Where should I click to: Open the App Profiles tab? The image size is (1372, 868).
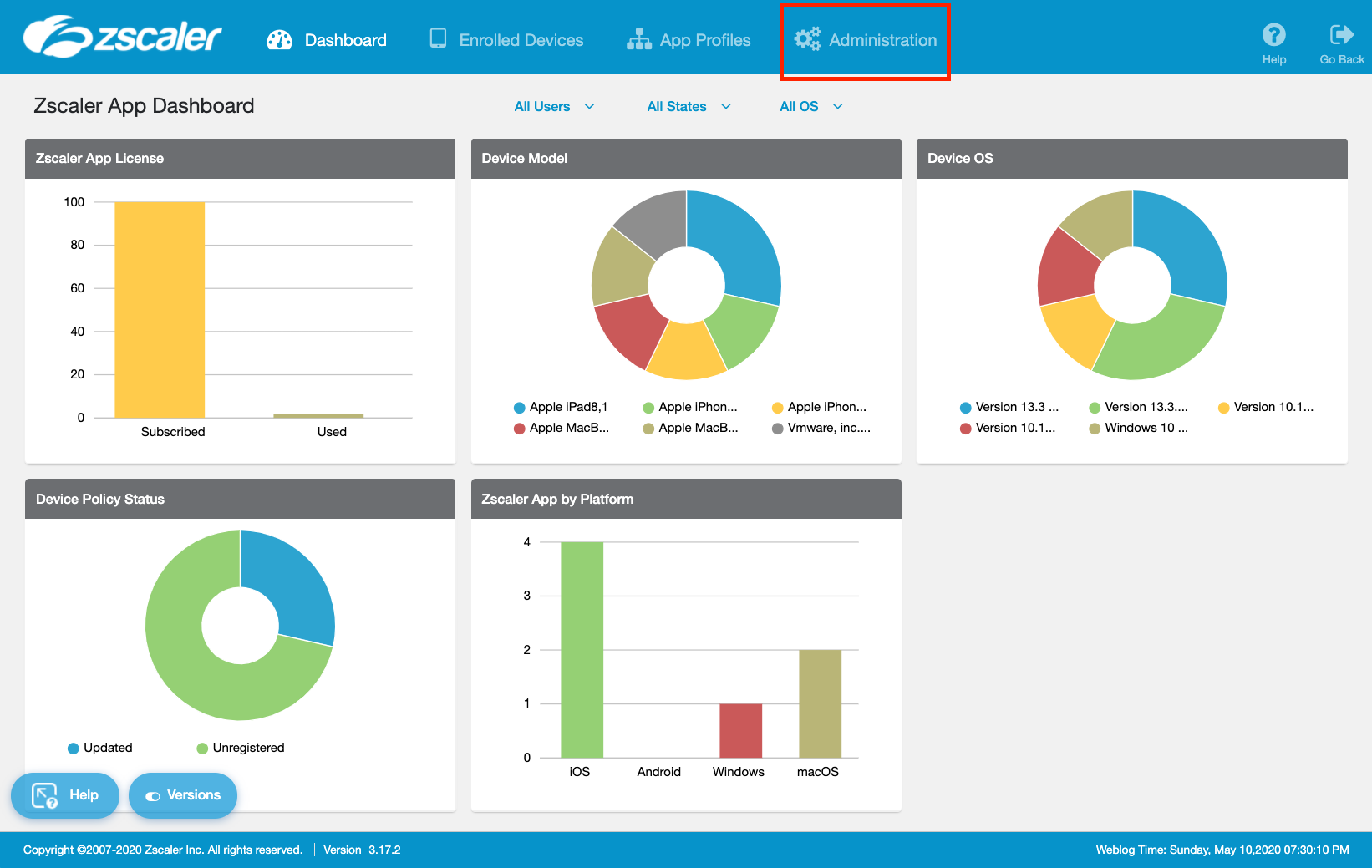[704, 40]
